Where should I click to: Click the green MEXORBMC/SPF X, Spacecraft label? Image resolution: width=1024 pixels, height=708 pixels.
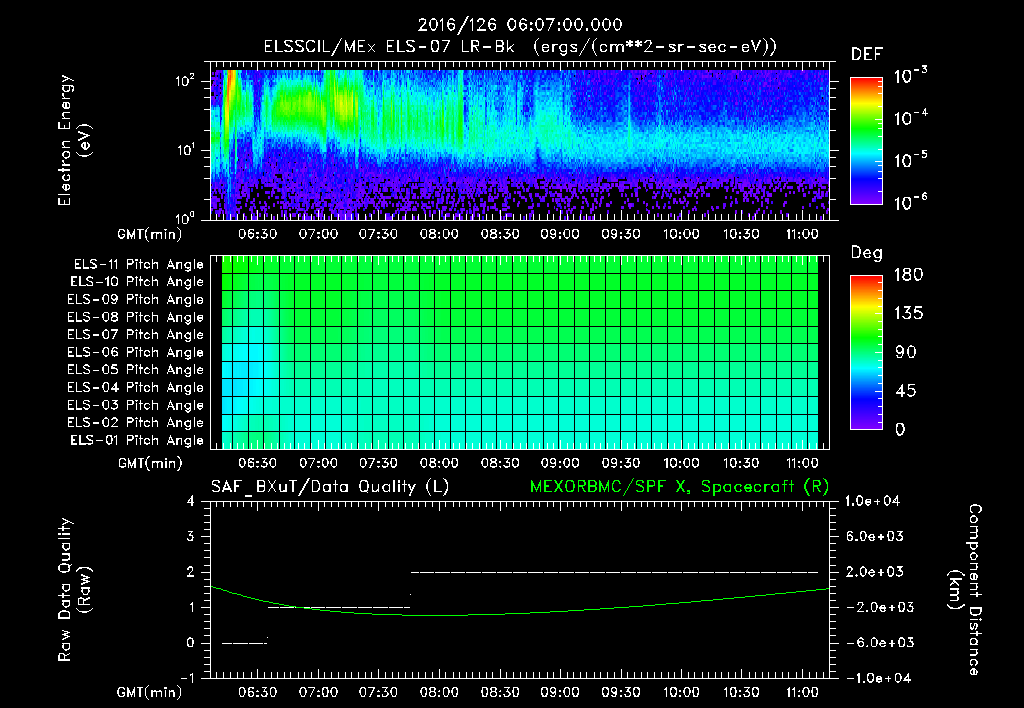(679, 487)
